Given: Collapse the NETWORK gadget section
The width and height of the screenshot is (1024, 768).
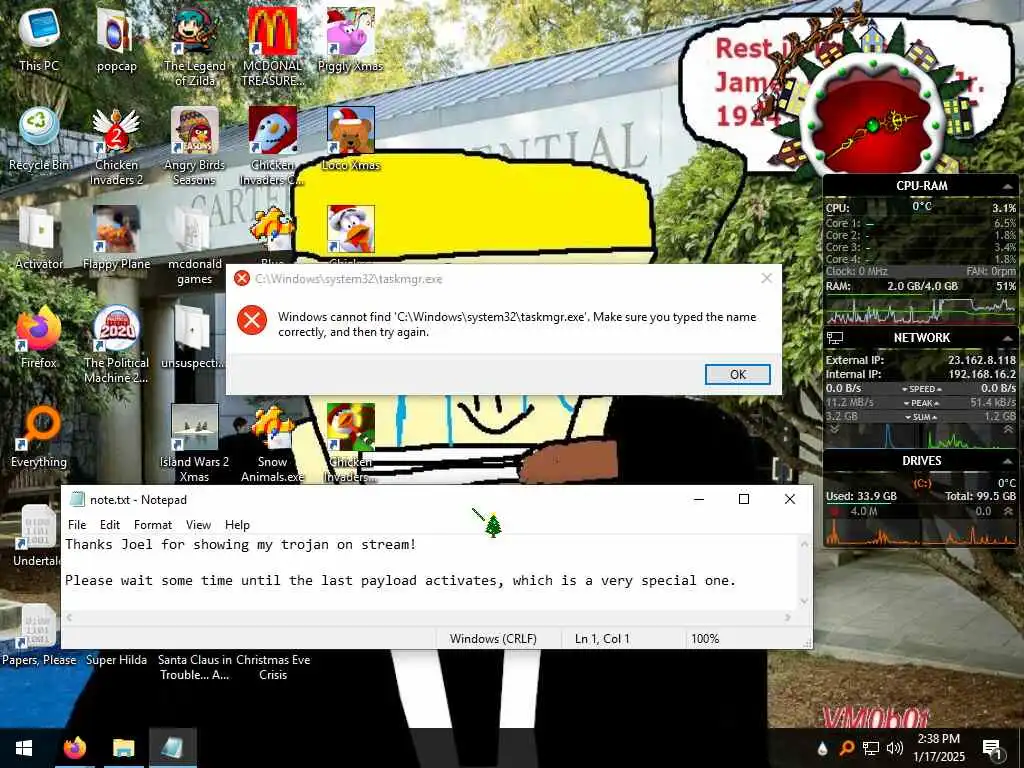Looking at the screenshot, I should click(x=1008, y=338).
